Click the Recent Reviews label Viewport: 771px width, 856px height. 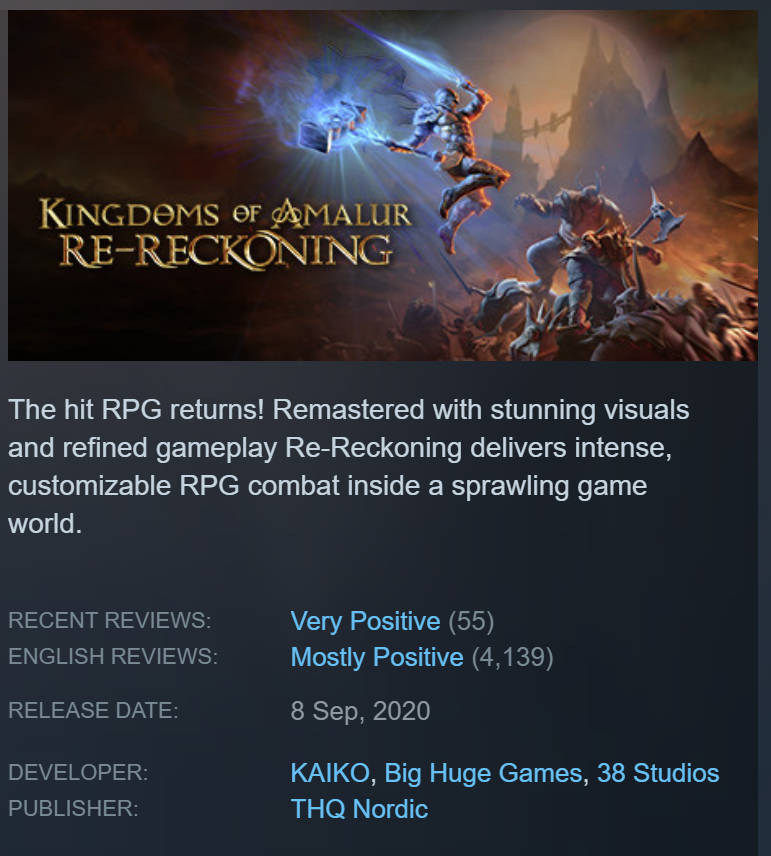click(x=110, y=620)
